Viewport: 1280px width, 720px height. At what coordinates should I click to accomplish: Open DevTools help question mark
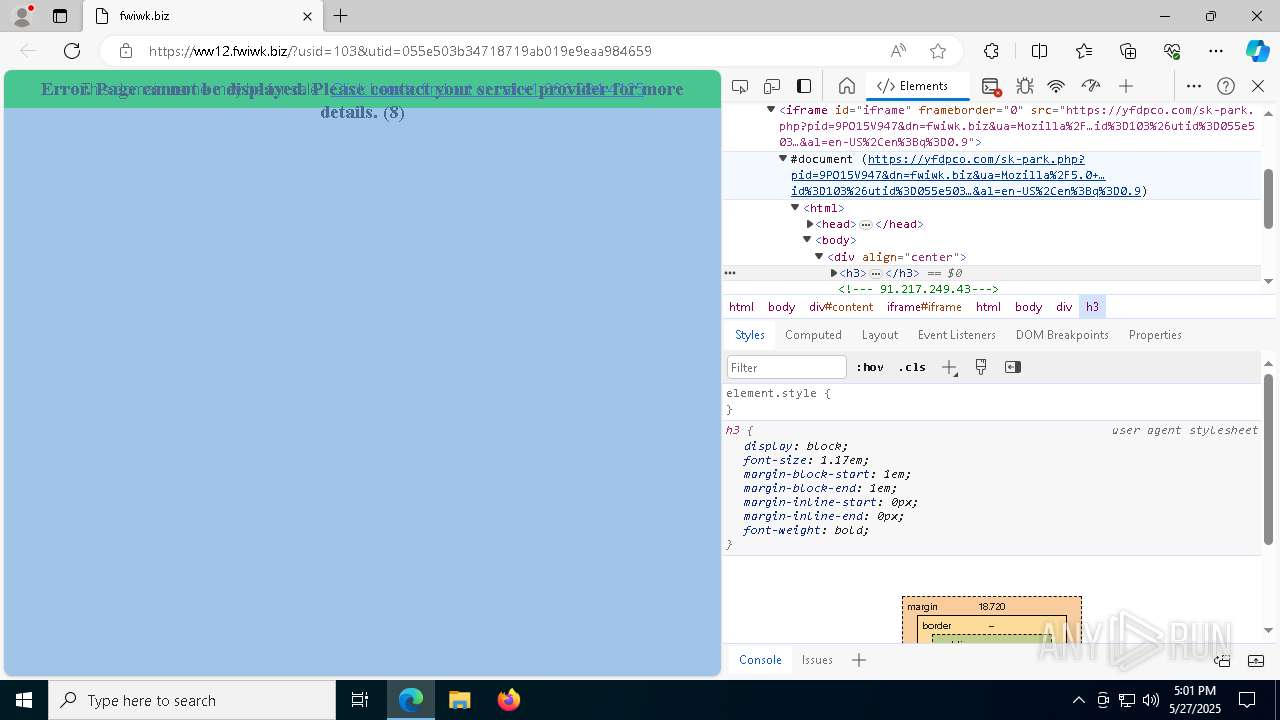[1226, 86]
